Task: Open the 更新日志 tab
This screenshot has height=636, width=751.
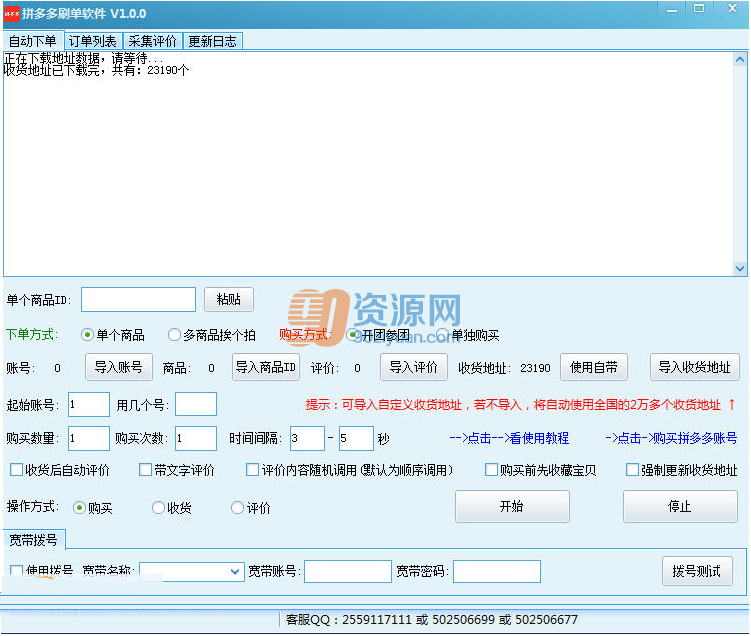Action: 212,42
